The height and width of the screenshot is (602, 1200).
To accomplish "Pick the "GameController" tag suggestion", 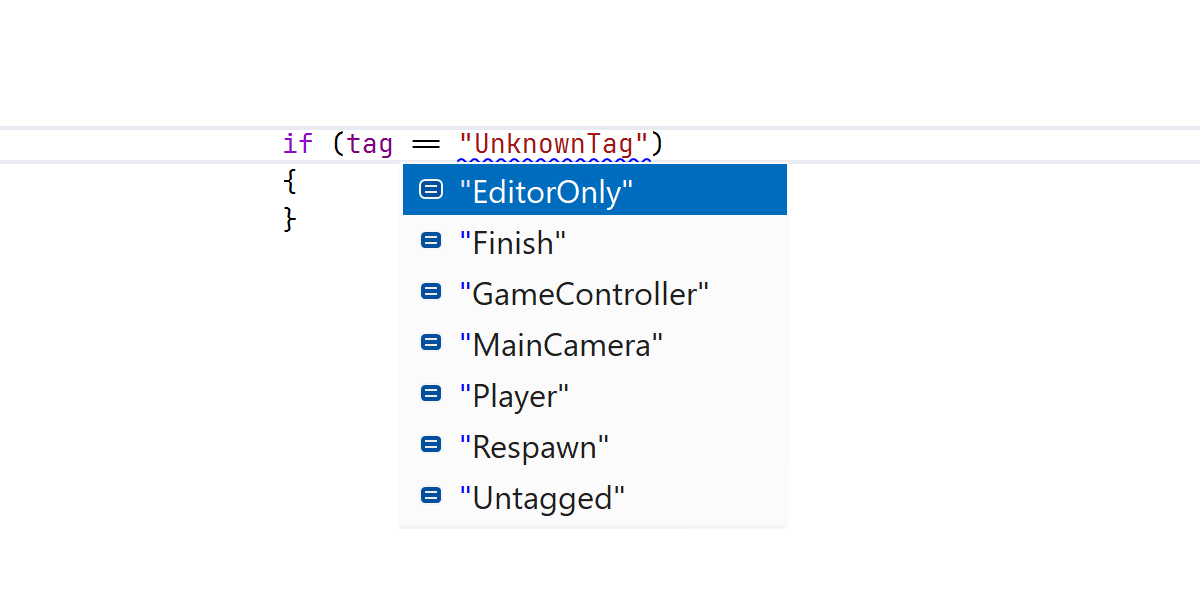I will (x=584, y=293).
